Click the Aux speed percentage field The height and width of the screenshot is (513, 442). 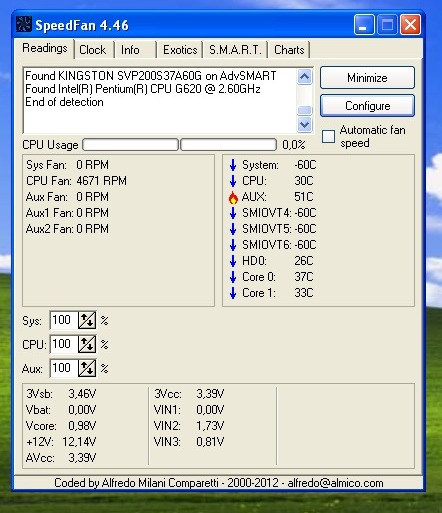64,368
